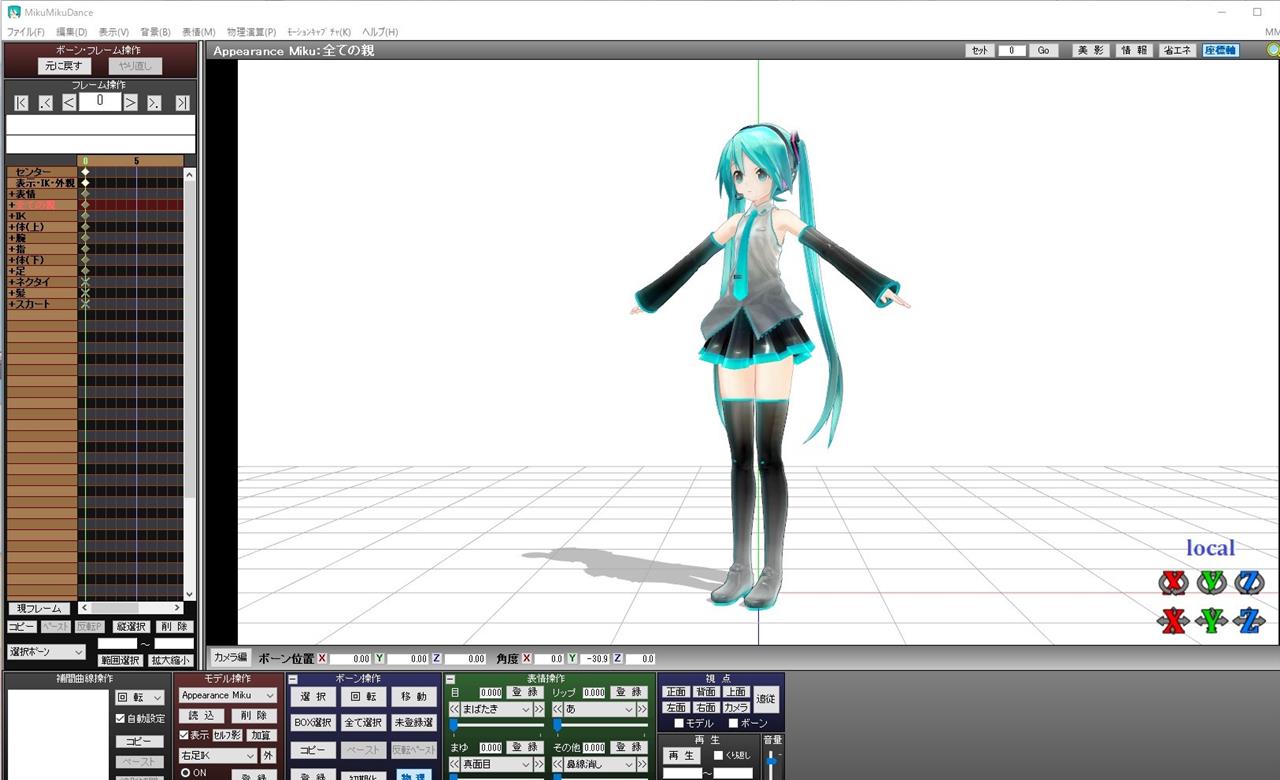Jump to the first frame
Screen dimensions: 1280x780
pyautogui.click(x=22, y=102)
